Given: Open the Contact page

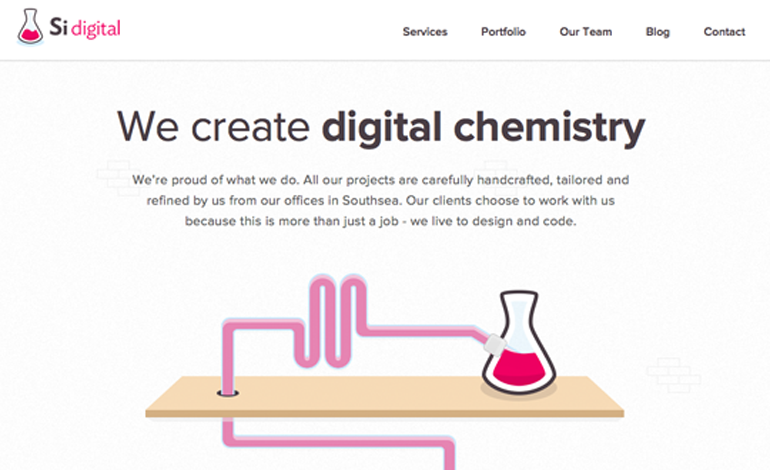Looking at the screenshot, I should 724,32.
